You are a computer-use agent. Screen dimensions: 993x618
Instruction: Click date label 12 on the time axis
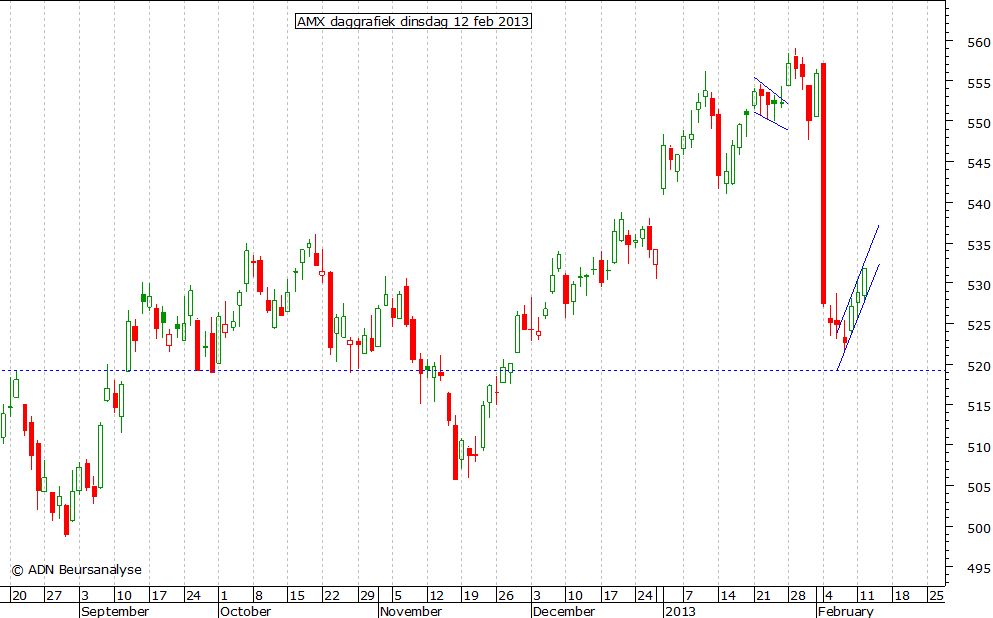[436, 595]
